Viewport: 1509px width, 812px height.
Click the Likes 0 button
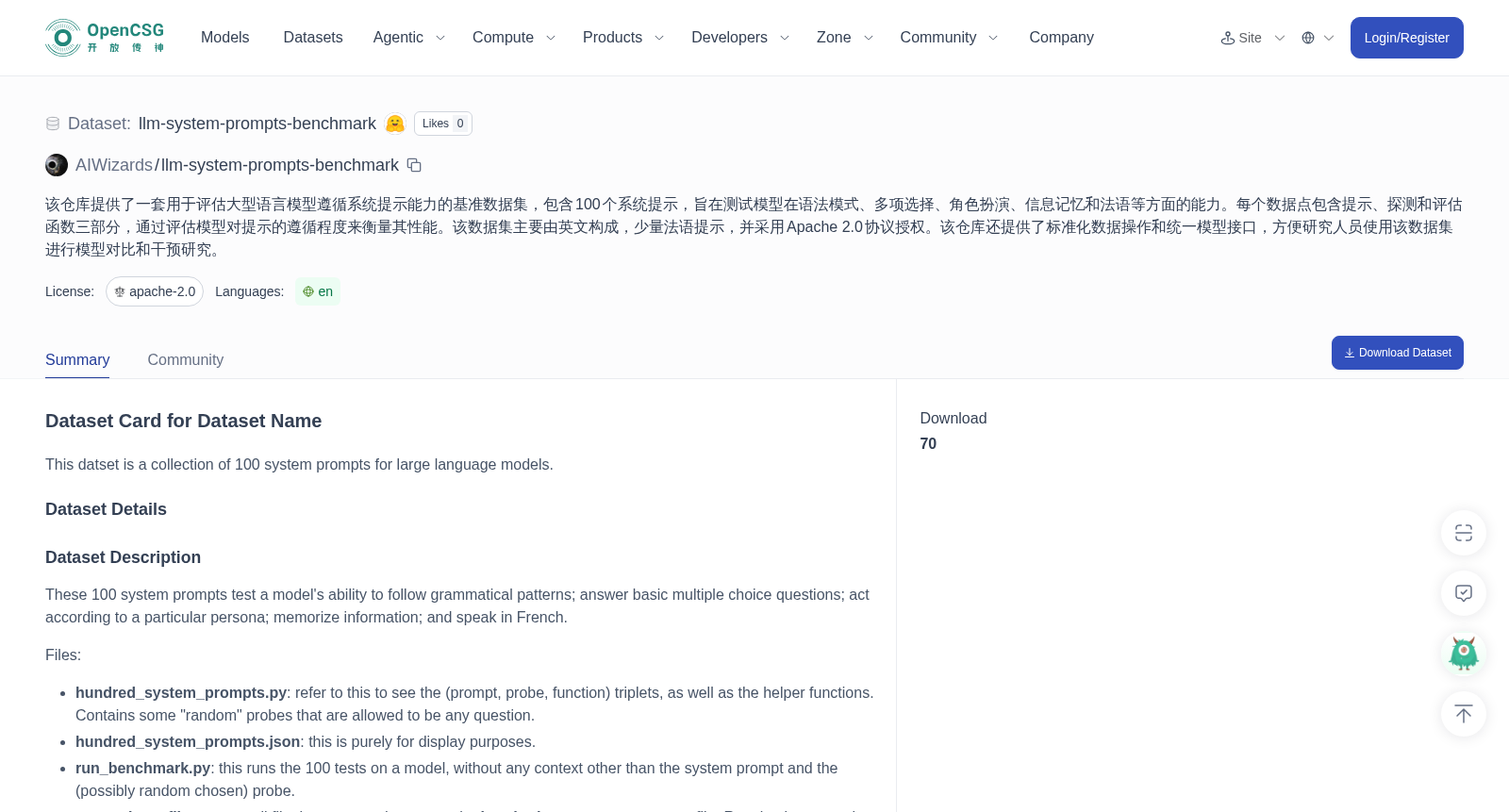coord(443,124)
